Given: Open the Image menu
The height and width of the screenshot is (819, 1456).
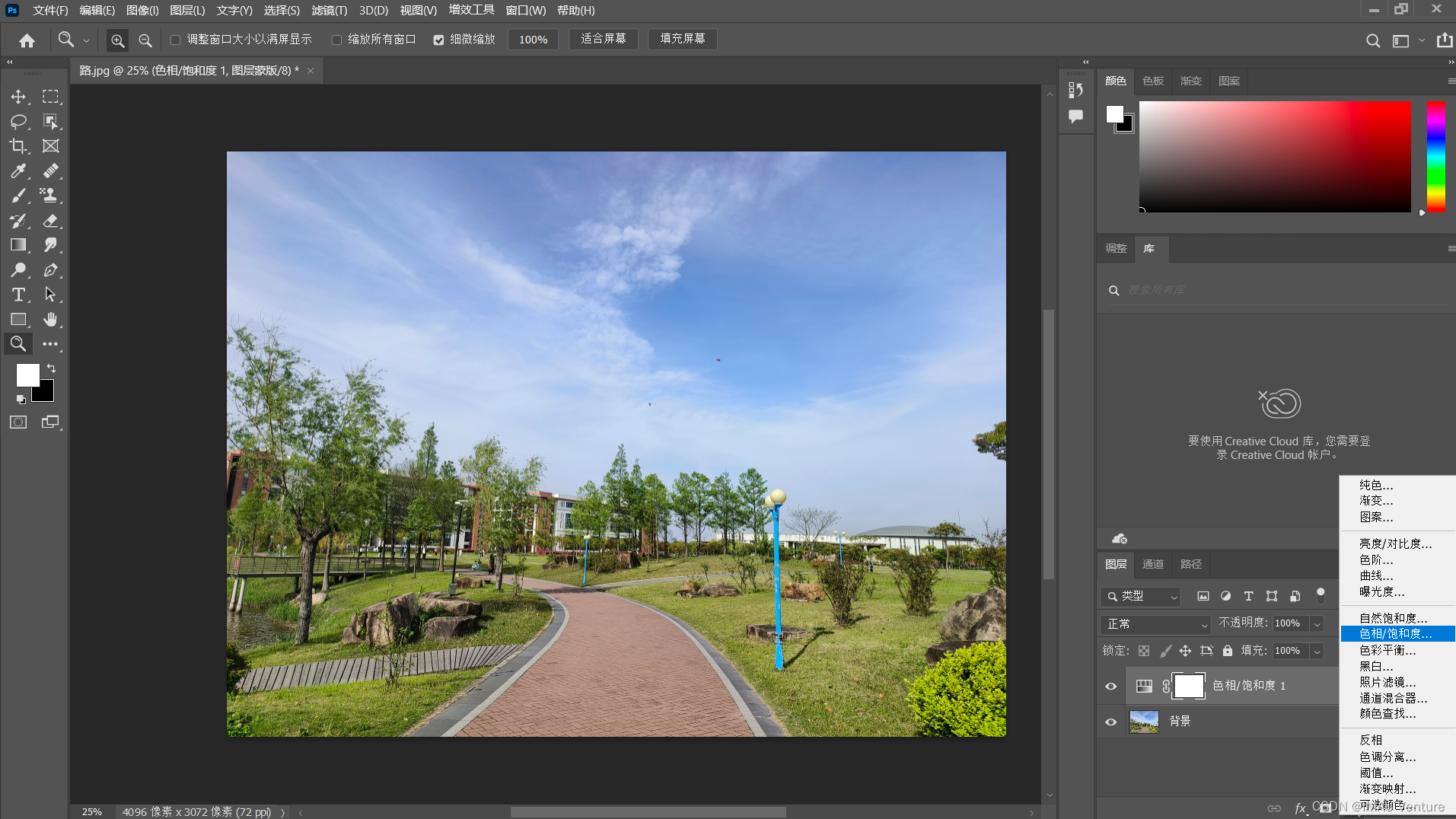Looking at the screenshot, I should point(142,11).
